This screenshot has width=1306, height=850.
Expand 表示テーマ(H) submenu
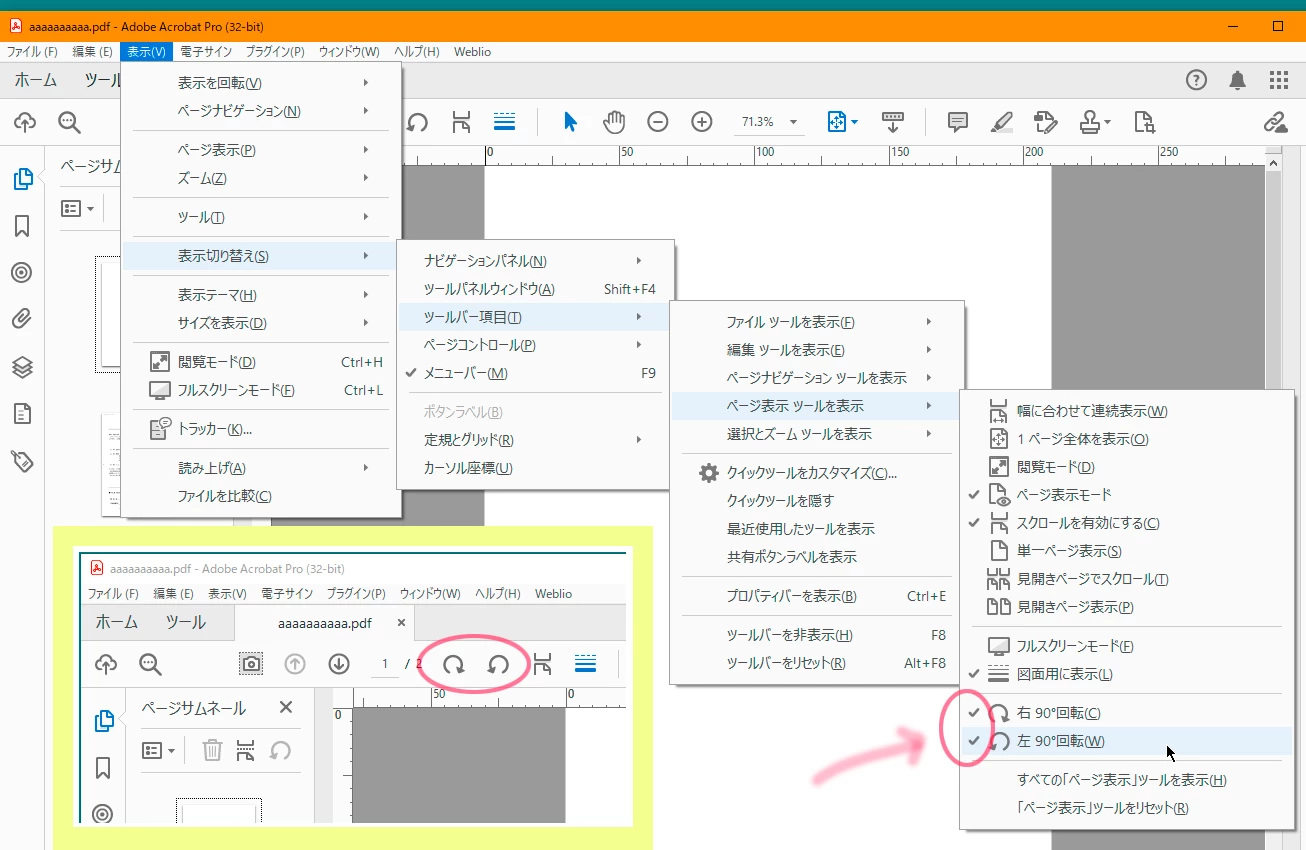[261, 295]
